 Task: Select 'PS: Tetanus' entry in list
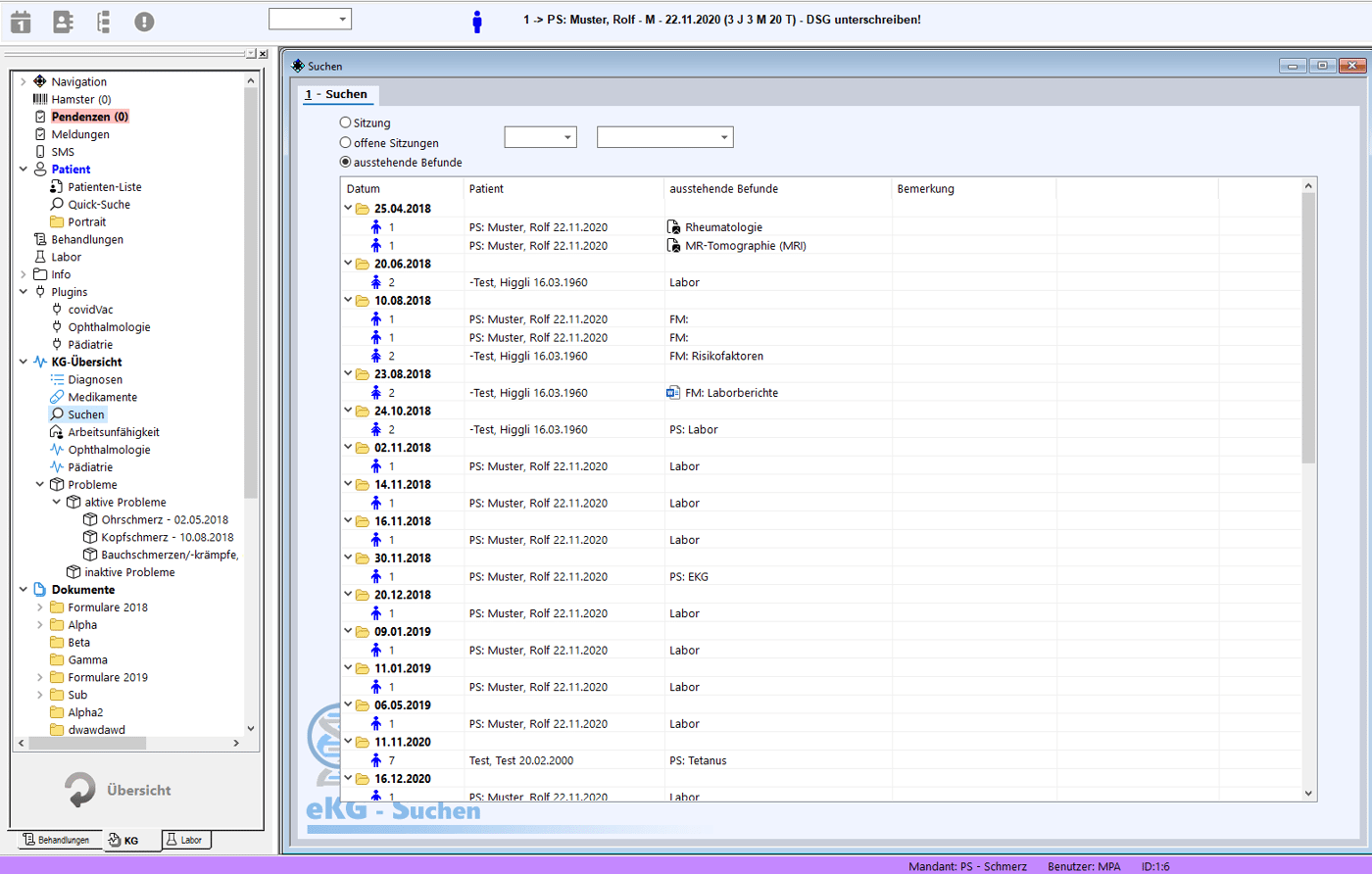tap(698, 760)
